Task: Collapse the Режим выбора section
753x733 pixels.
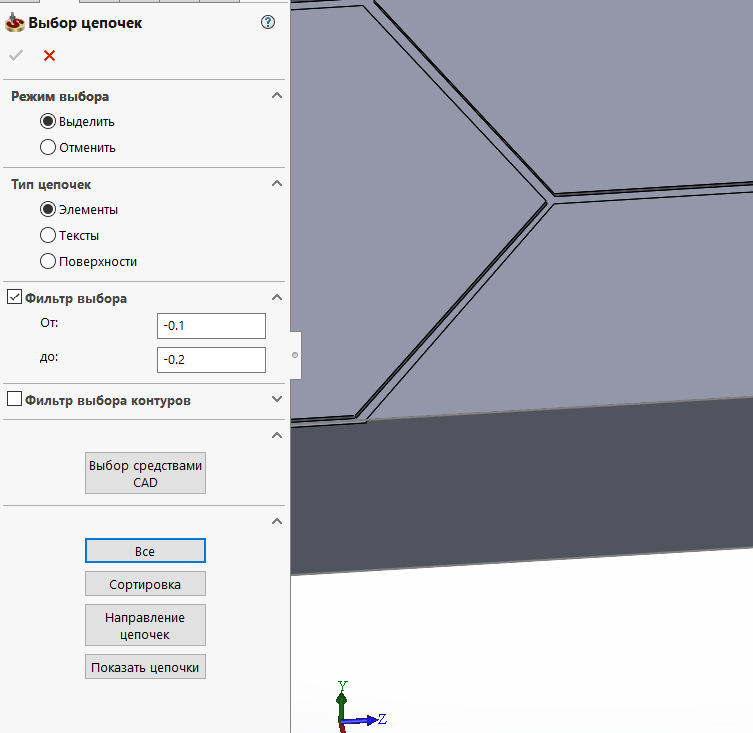Action: tap(277, 95)
